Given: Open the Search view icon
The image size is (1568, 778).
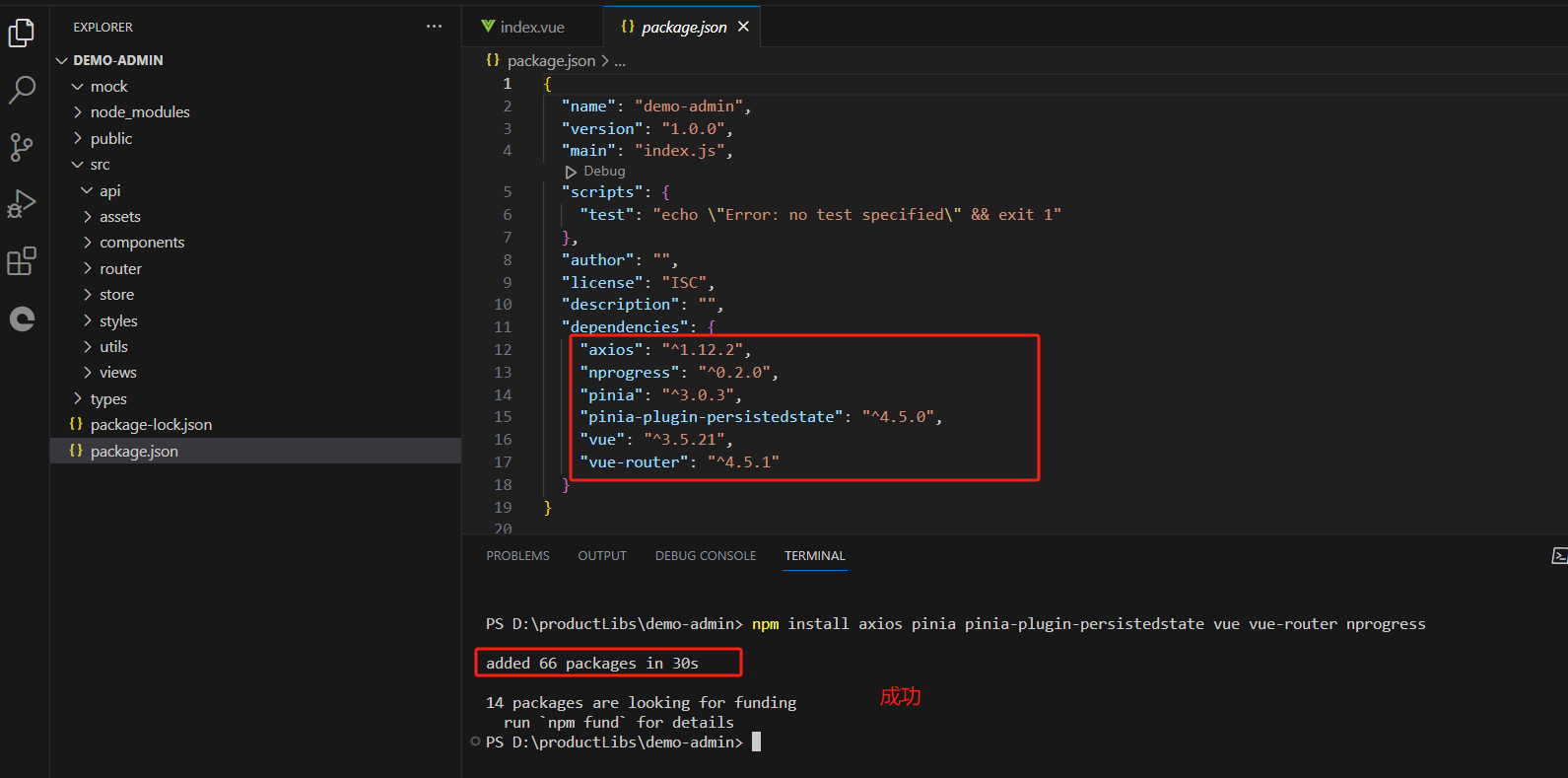Looking at the screenshot, I should pos(22,90).
